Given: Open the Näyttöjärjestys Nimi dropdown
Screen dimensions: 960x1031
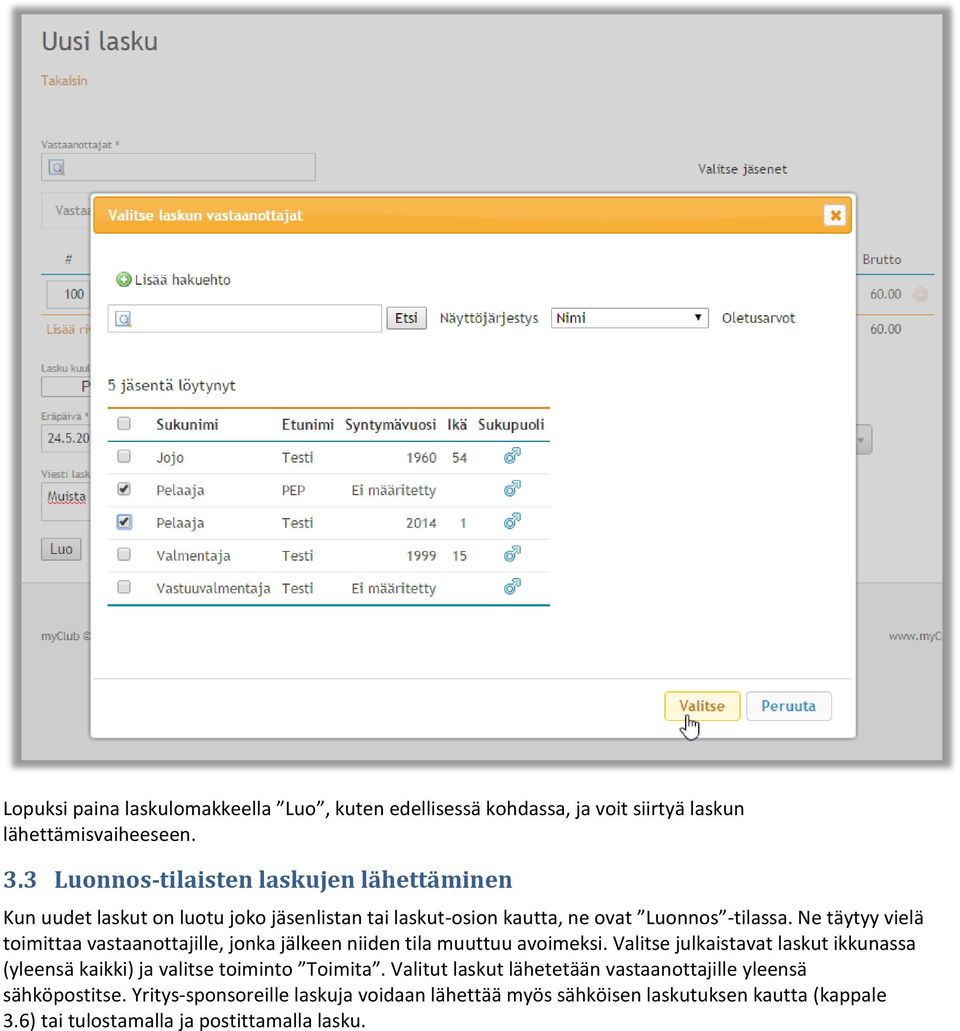Looking at the screenshot, I should pyautogui.click(x=629, y=318).
